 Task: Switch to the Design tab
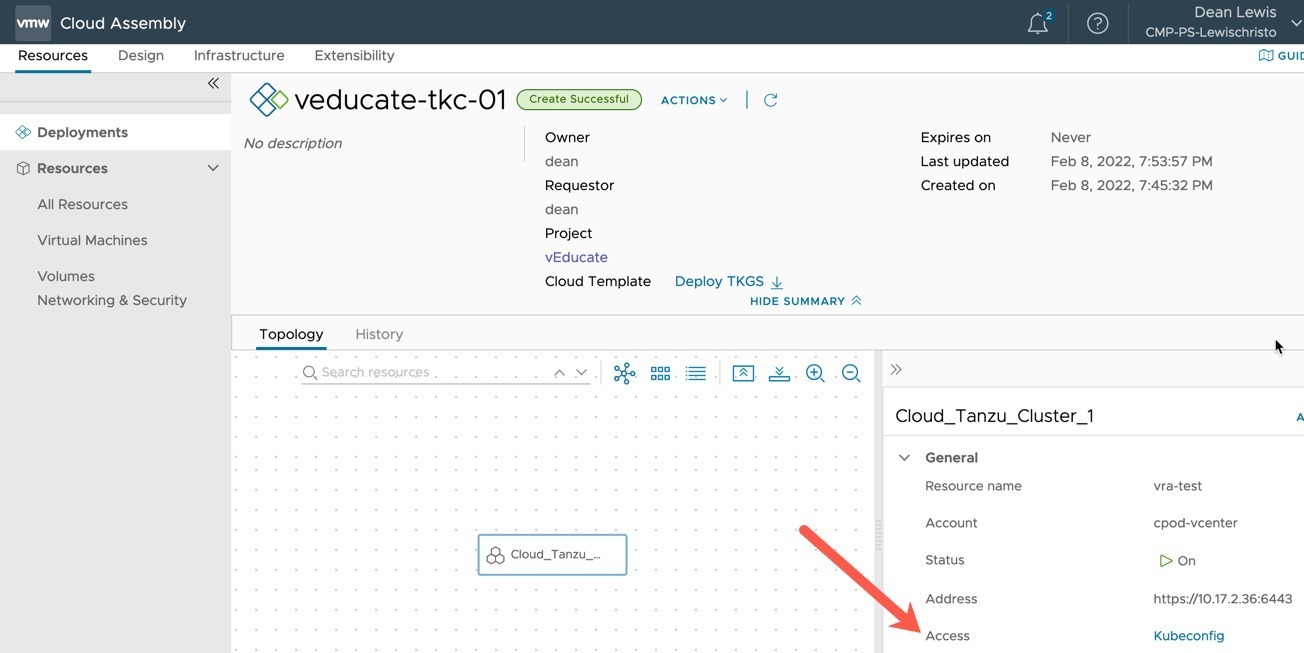[x=141, y=56]
